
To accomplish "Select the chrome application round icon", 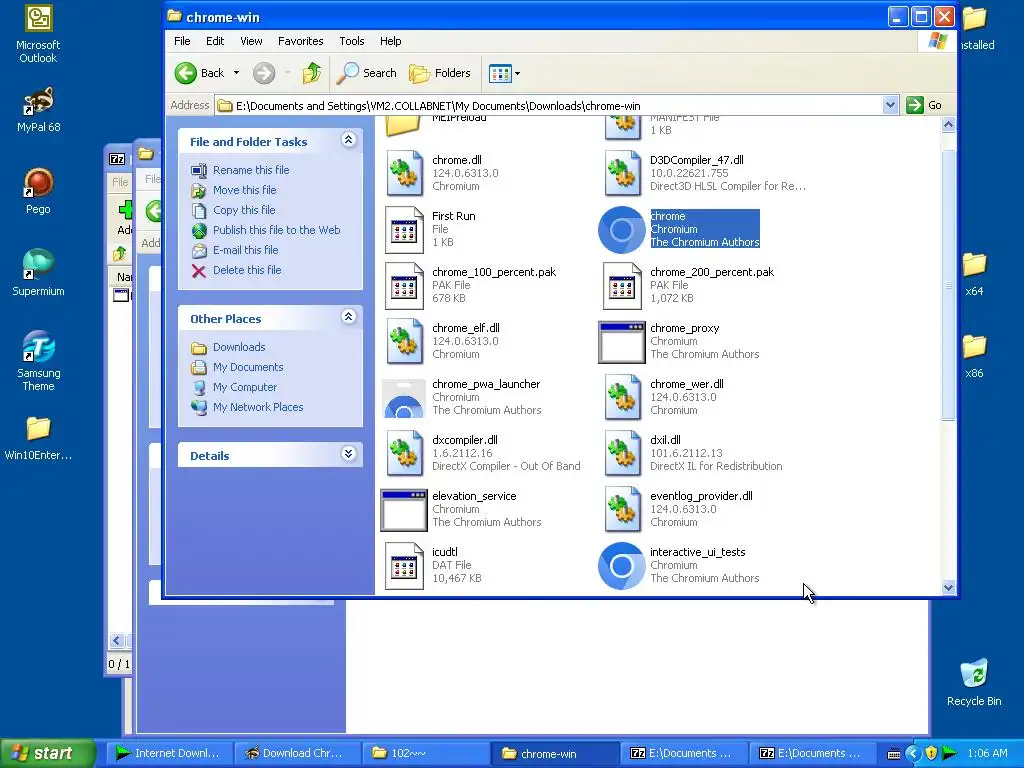I will 622,230.
